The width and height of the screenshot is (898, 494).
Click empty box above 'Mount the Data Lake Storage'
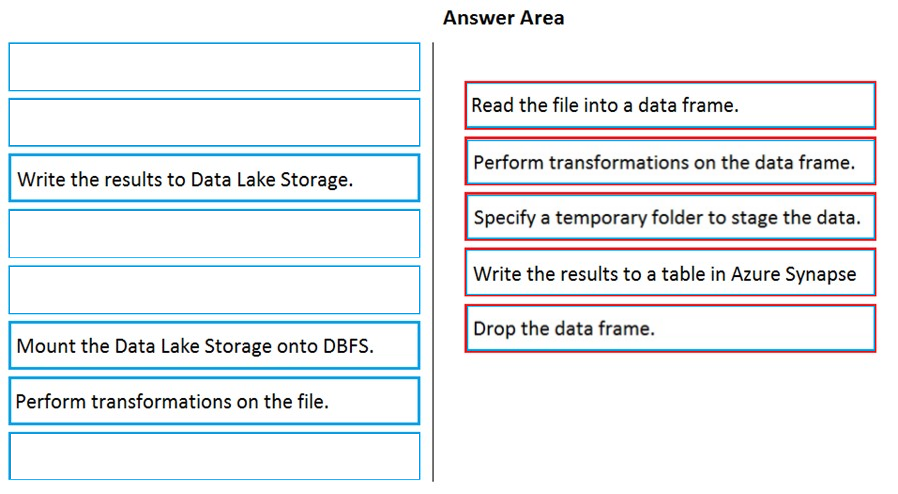pyautogui.click(x=214, y=290)
